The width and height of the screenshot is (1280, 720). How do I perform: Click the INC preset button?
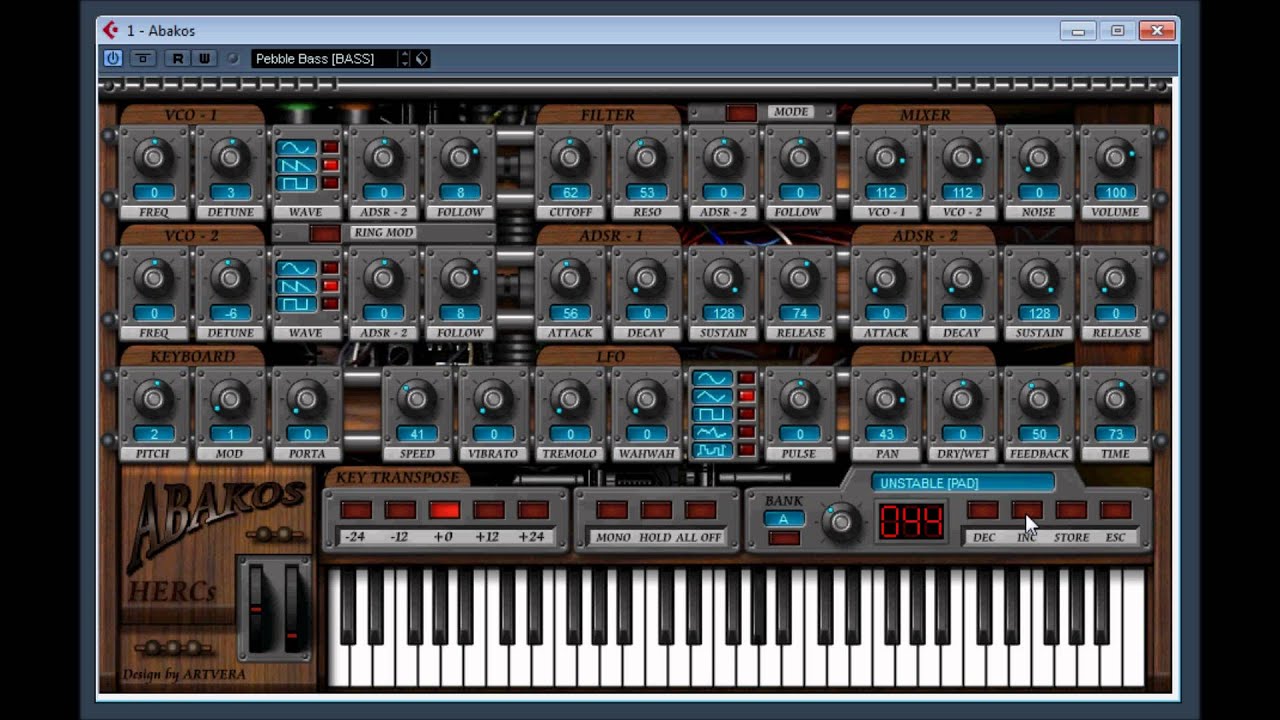(1027, 510)
